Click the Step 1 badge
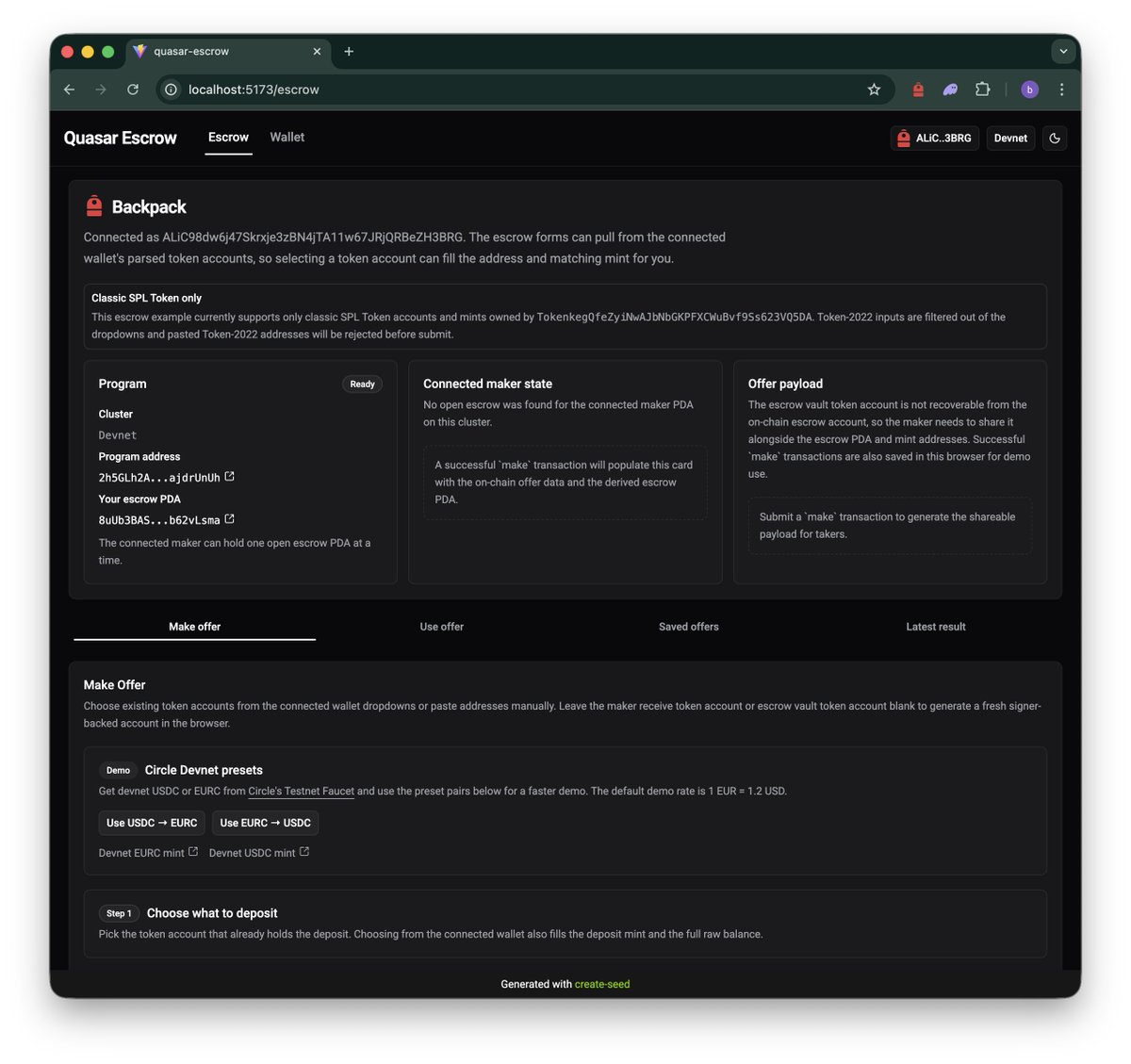Viewport: 1131px width, 1064px height. [x=119, y=913]
